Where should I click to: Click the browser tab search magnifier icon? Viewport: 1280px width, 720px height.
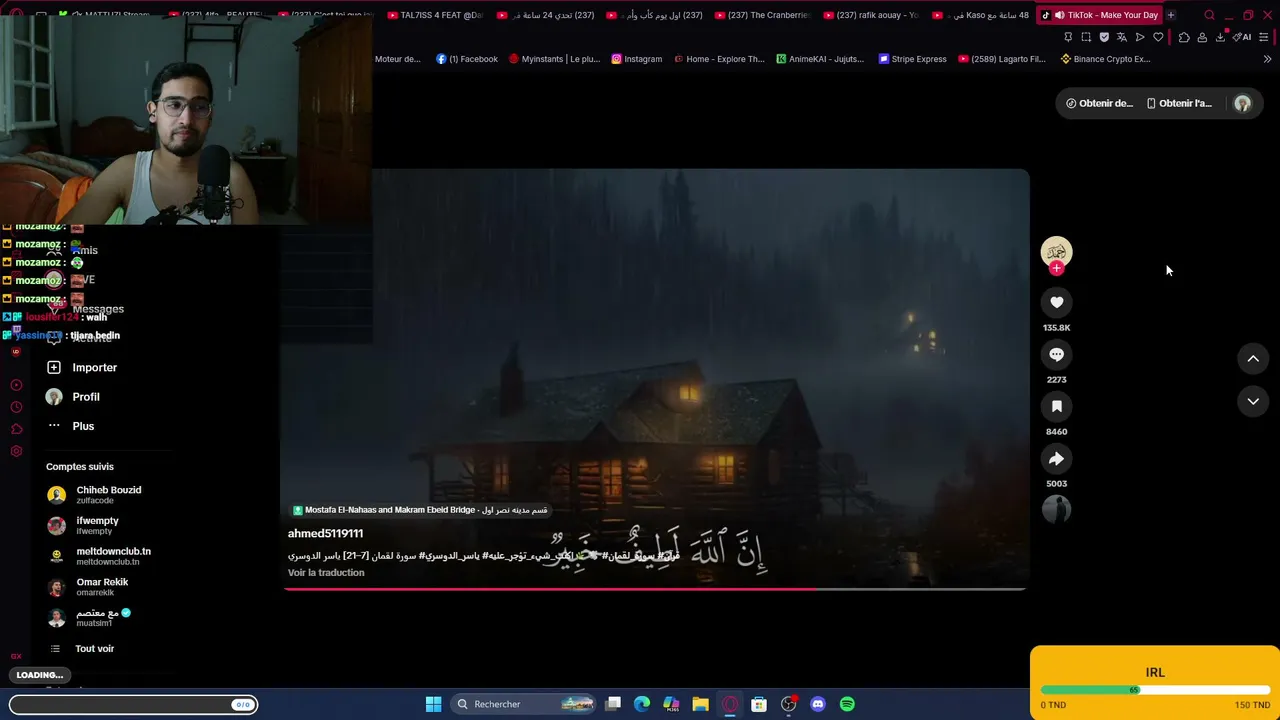(x=1209, y=15)
